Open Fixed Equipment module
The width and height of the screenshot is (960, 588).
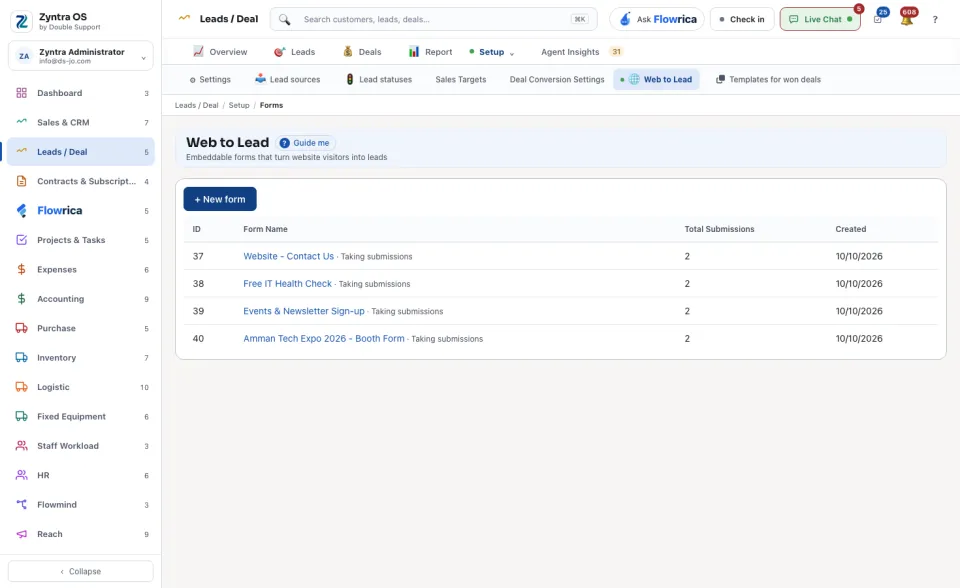81,416
